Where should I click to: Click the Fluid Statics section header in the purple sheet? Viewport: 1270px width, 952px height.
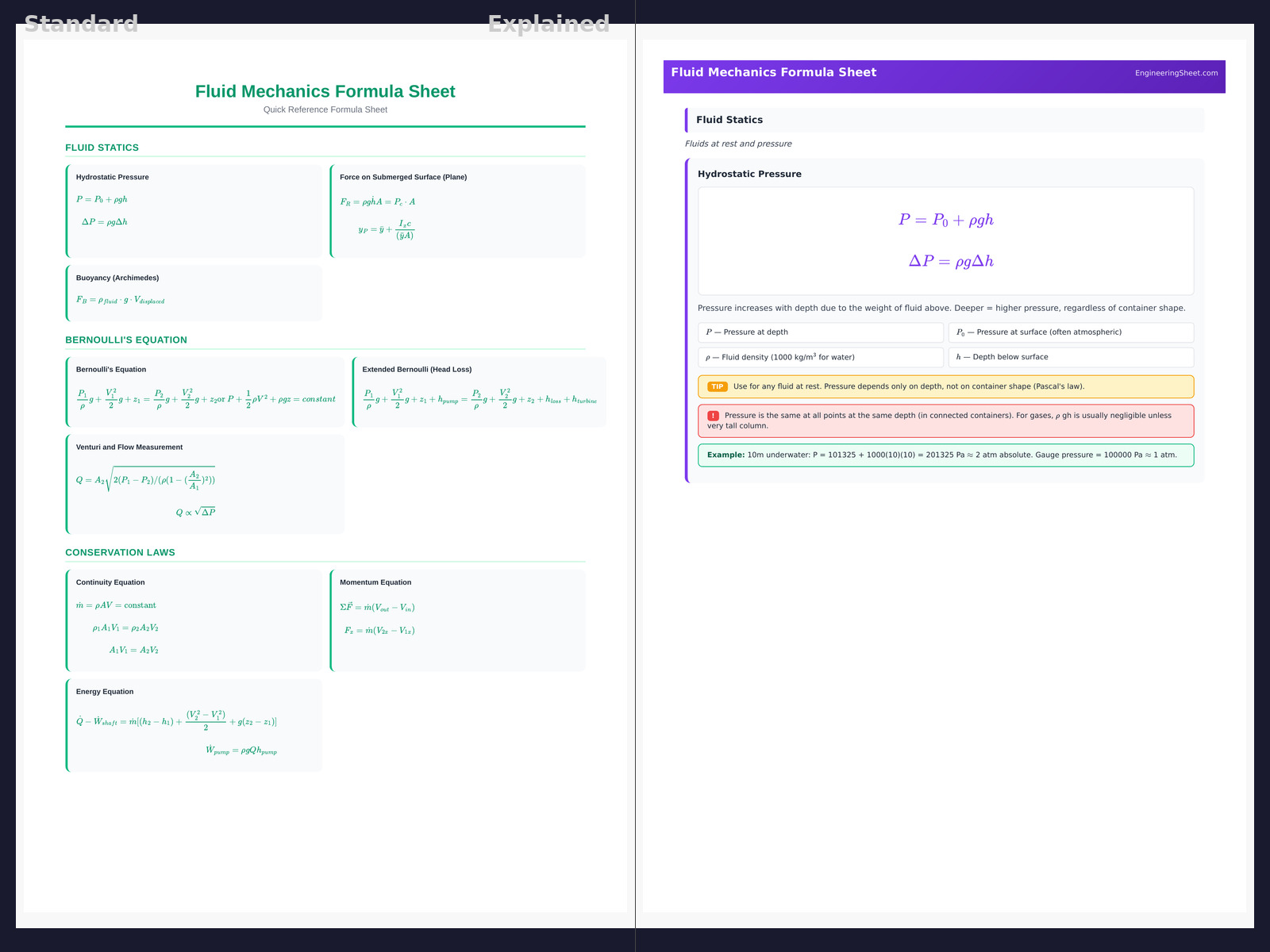(945, 120)
